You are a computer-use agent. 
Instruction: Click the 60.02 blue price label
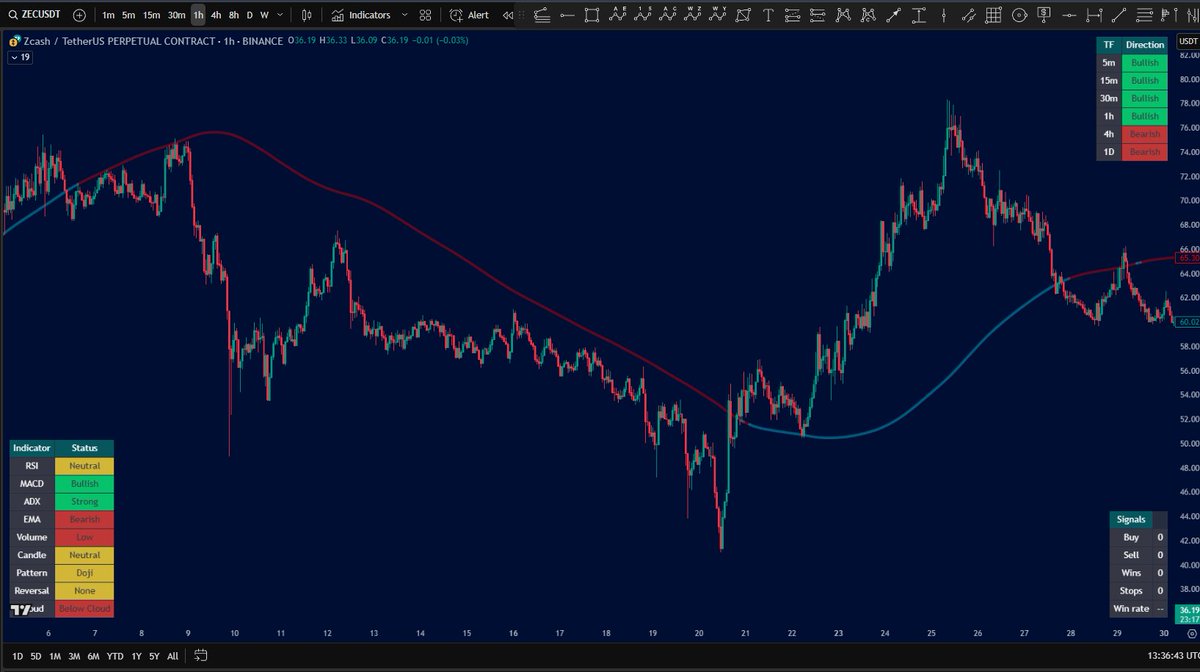(1188, 322)
